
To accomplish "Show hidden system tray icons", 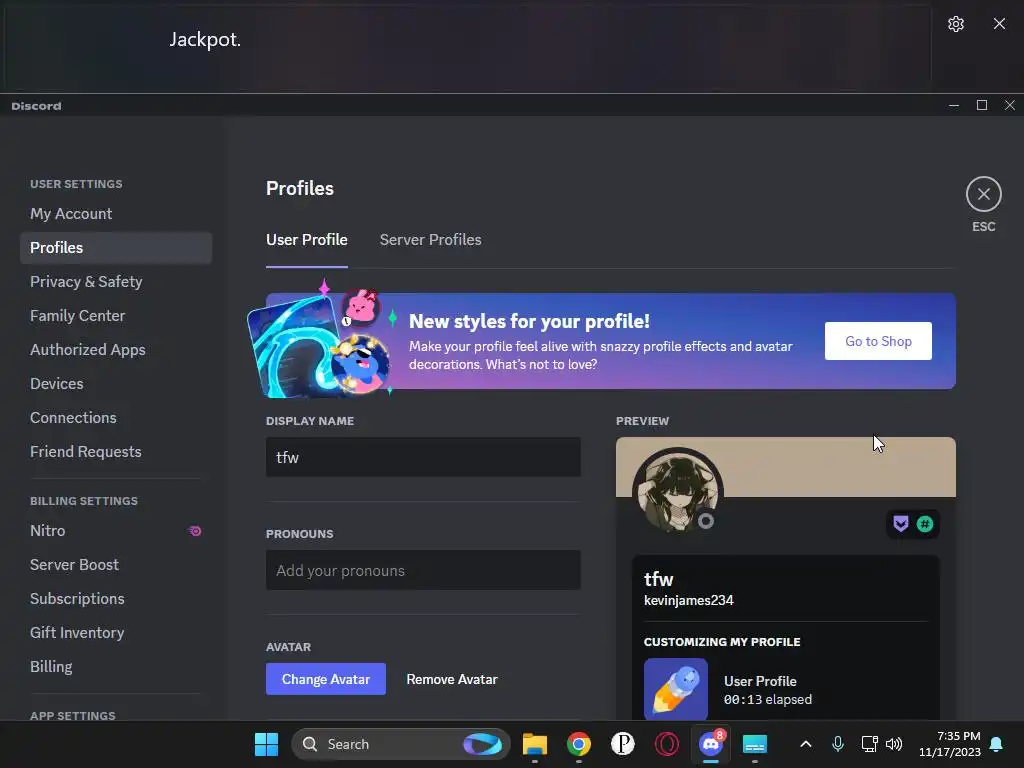I will tap(806, 744).
